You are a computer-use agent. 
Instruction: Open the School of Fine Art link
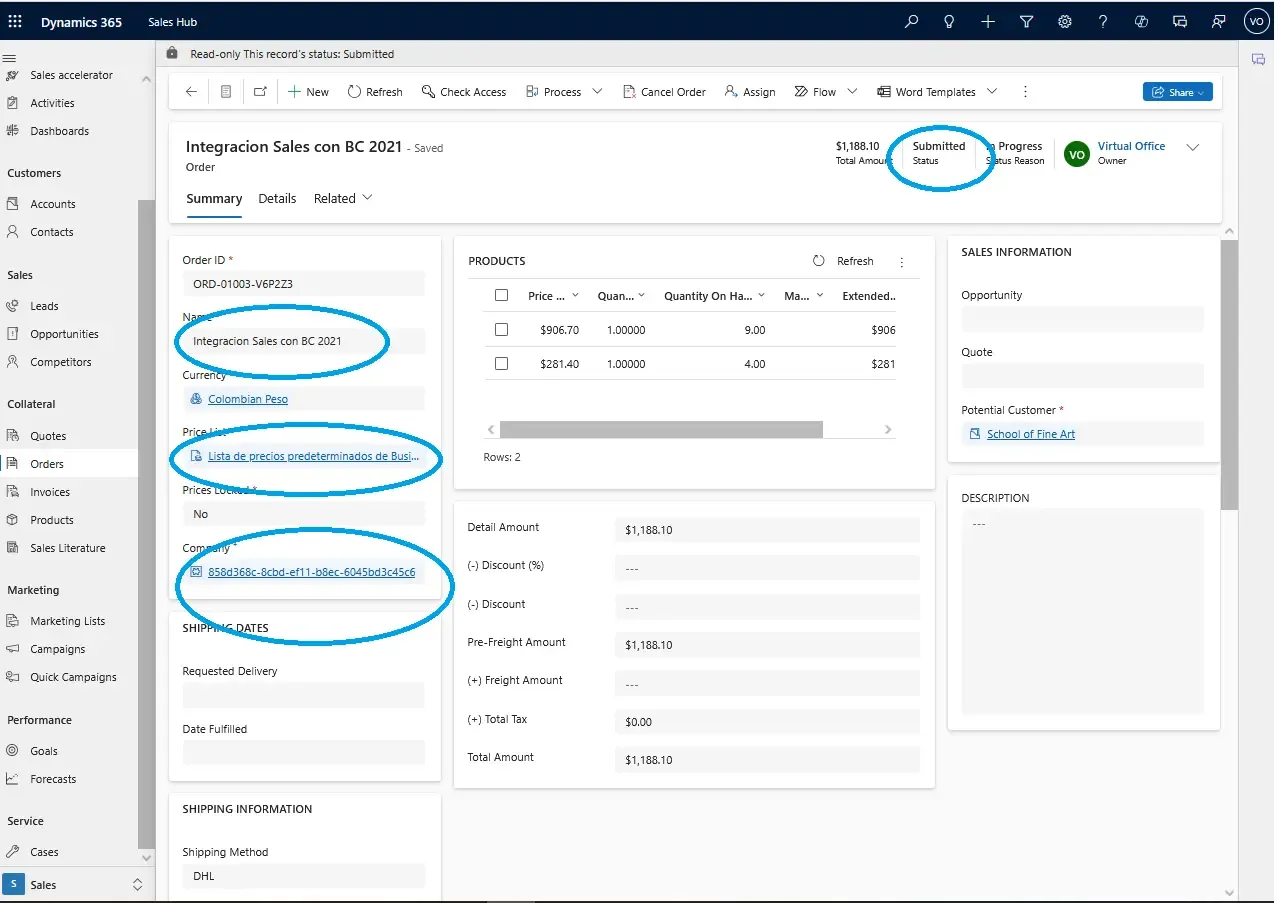pos(1030,434)
